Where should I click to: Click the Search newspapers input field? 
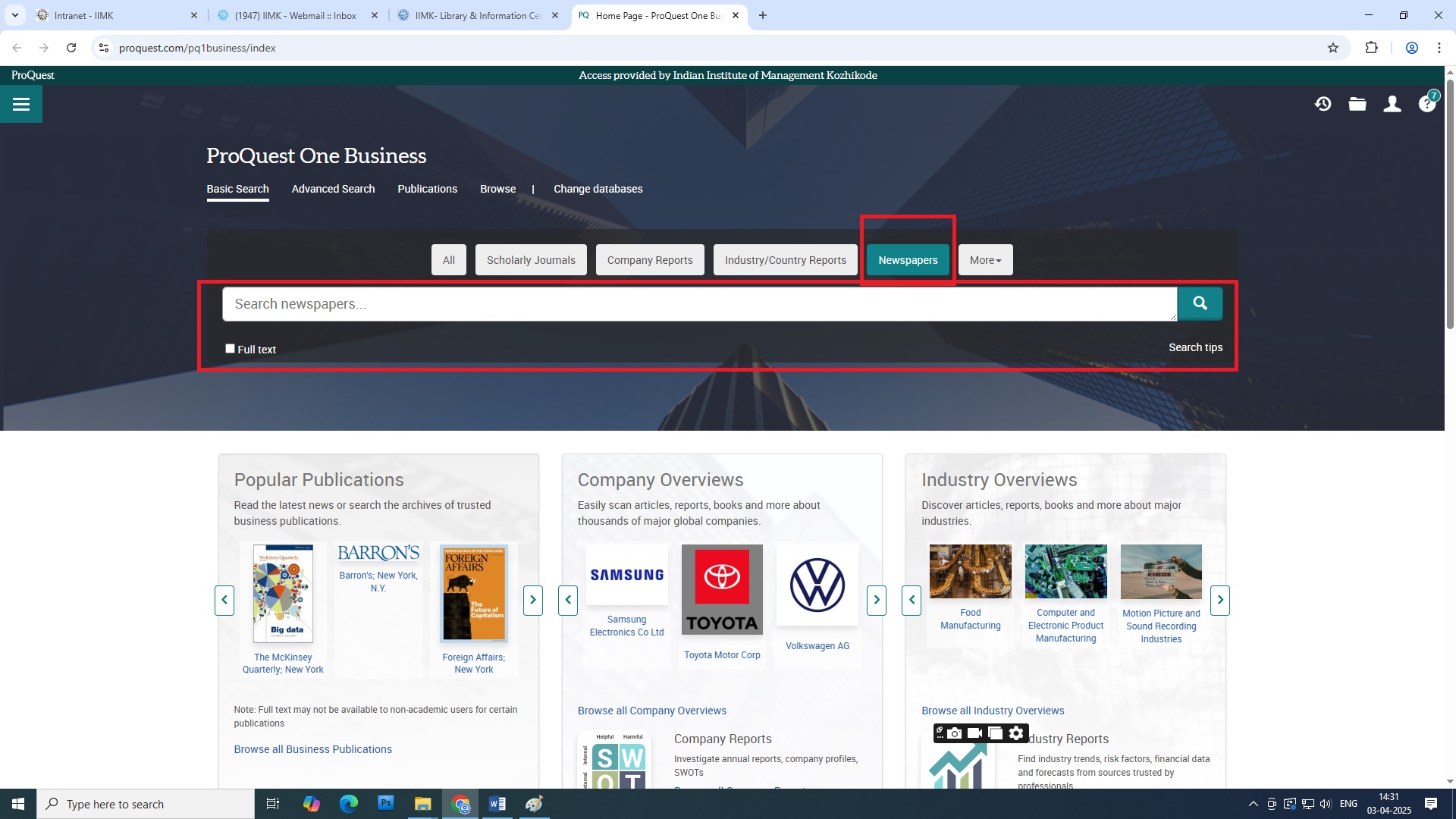click(698, 304)
